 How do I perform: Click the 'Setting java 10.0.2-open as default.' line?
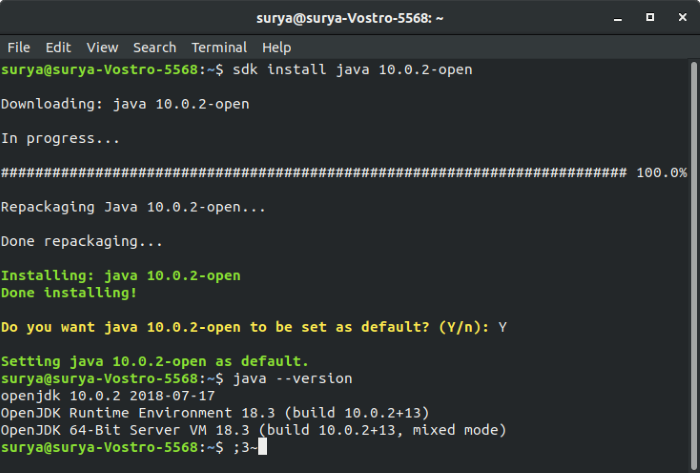point(154,361)
